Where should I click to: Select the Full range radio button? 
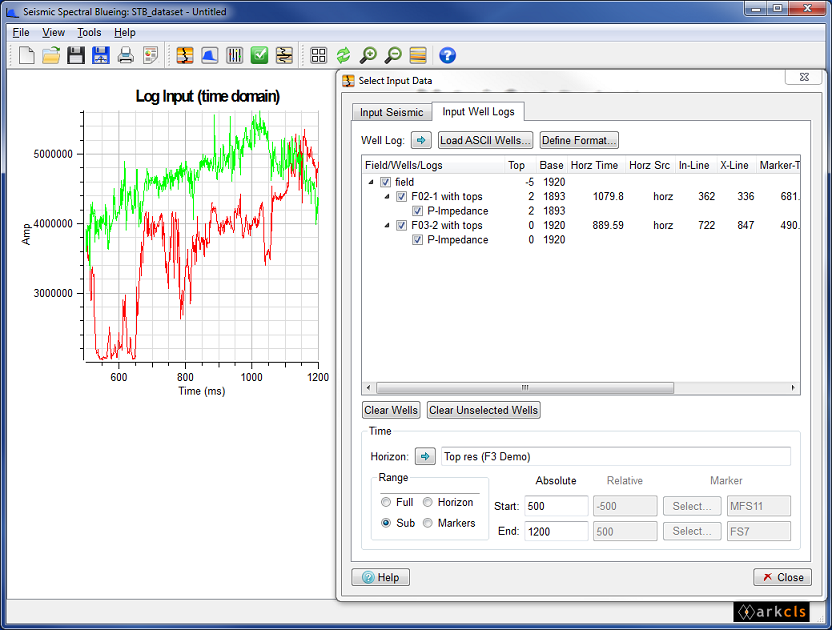pyautogui.click(x=386, y=502)
